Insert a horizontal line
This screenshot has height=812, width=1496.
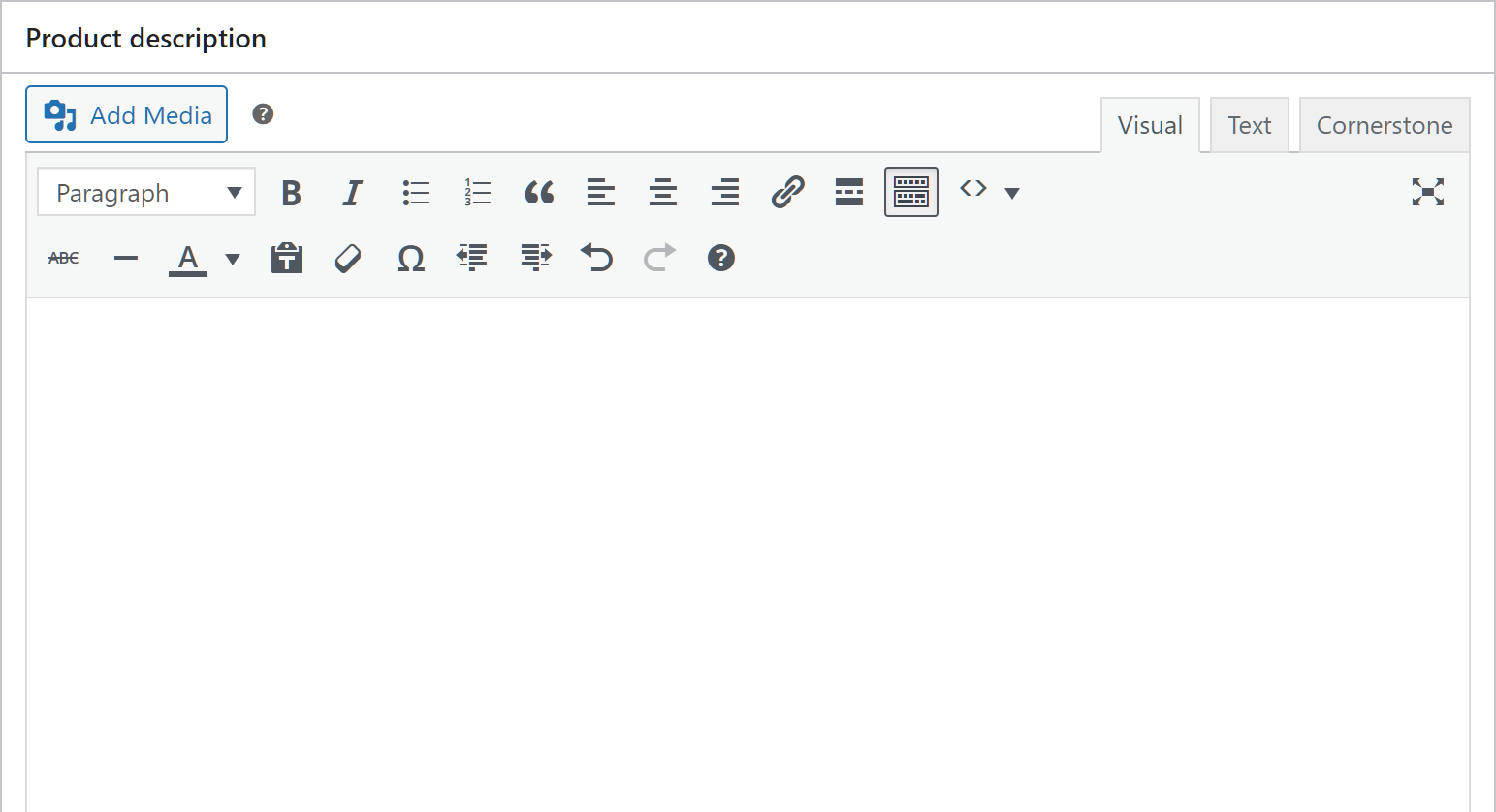[x=126, y=258]
